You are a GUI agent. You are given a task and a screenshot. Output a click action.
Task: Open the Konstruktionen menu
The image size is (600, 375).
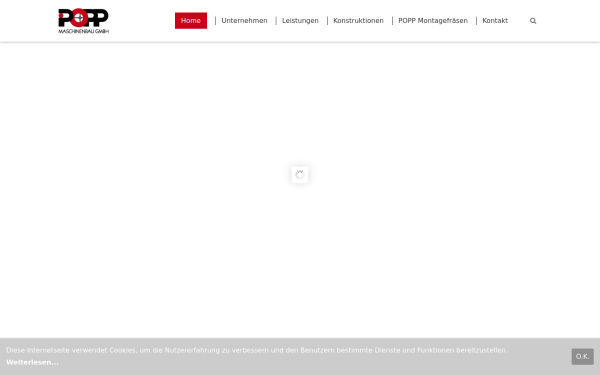coord(358,21)
